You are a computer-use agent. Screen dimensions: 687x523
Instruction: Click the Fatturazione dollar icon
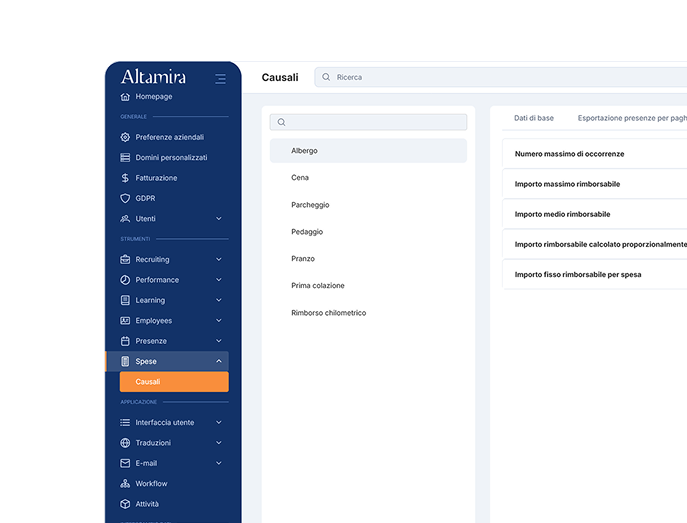tap(125, 178)
